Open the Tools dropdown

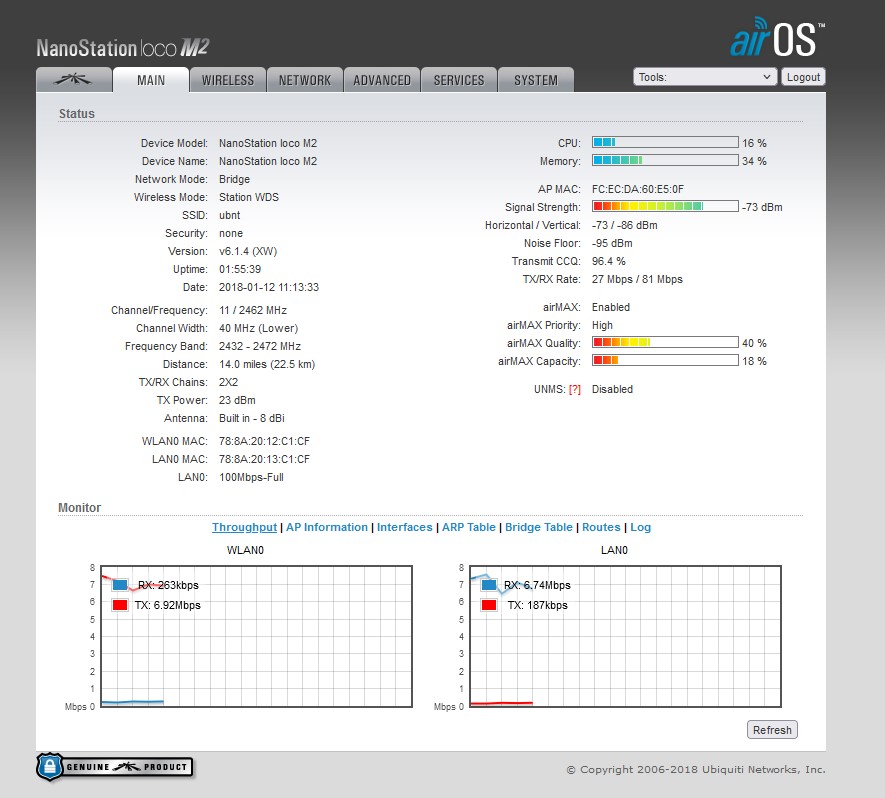[705, 77]
